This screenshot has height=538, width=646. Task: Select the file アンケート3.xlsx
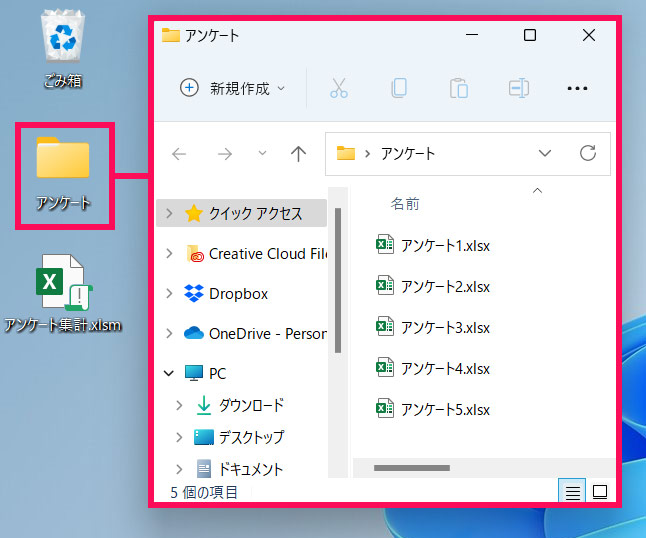click(444, 327)
